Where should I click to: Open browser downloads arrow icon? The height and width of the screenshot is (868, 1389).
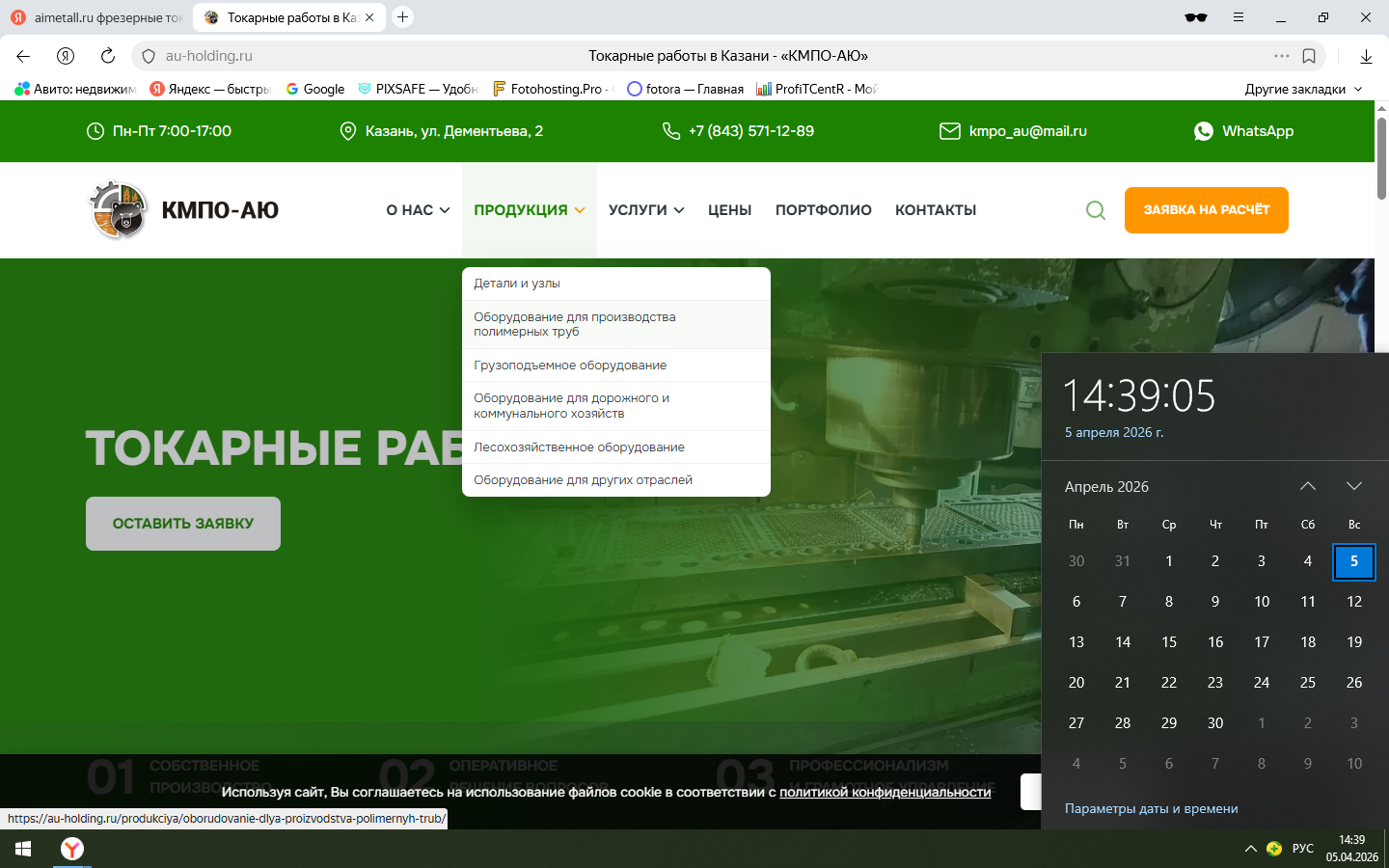[x=1366, y=56]
